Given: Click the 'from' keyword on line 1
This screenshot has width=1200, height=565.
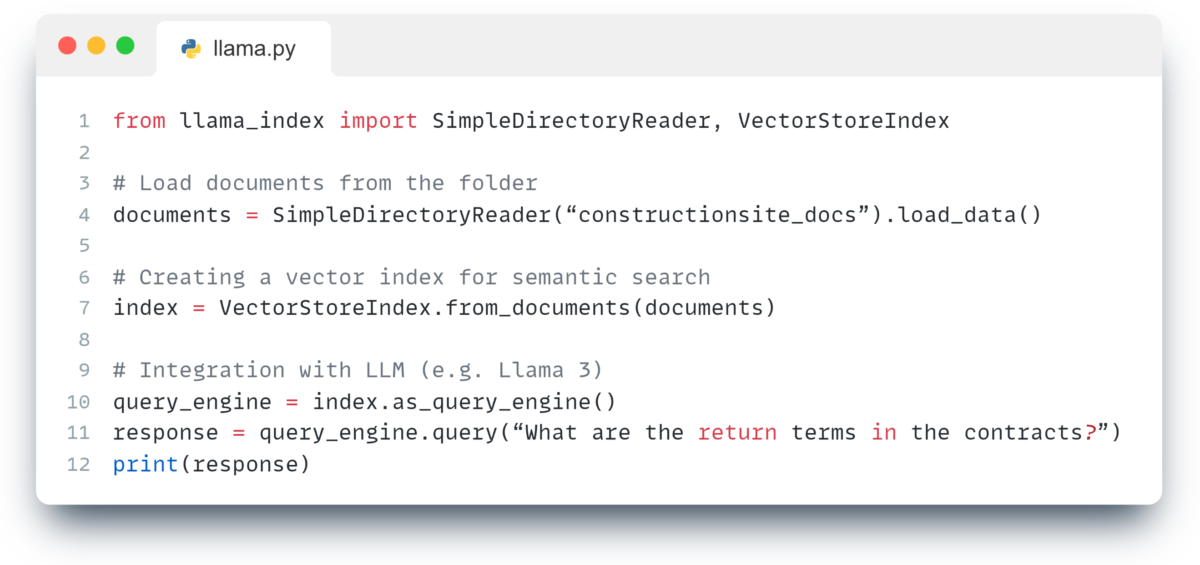Looking at the screenshot, I should point(139,121).
